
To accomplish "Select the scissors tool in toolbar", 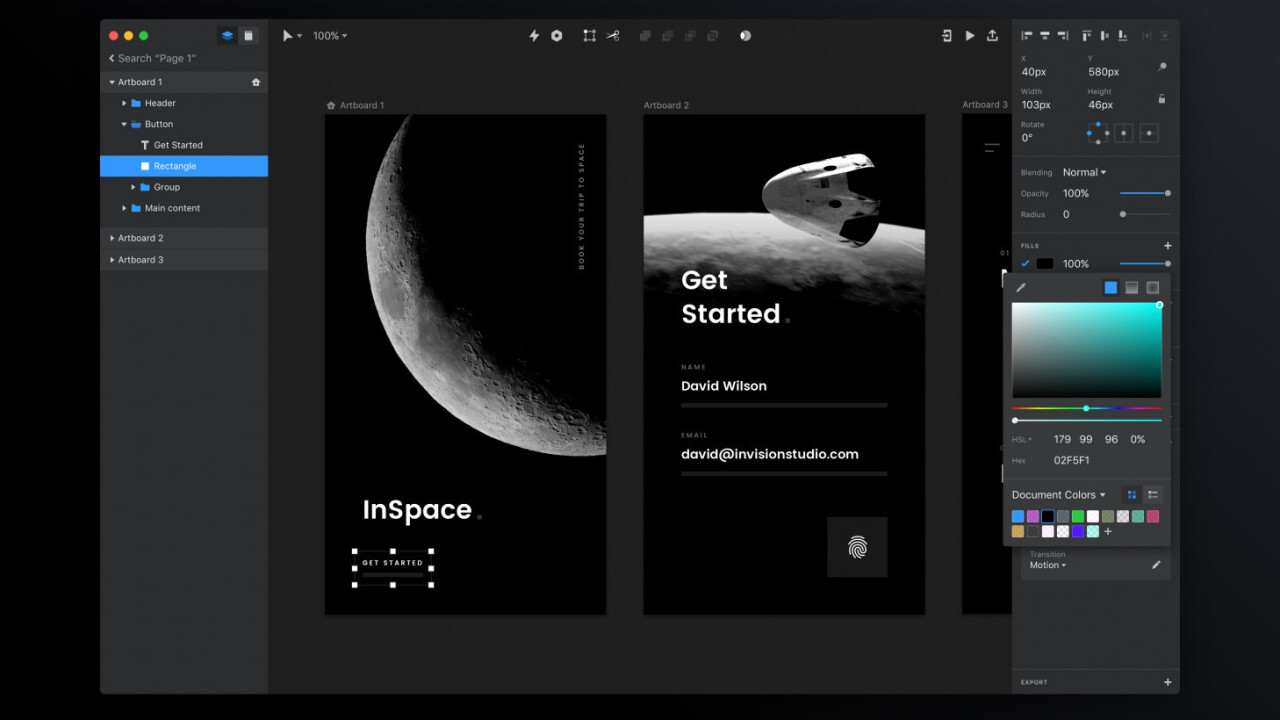I will [613, 36].
